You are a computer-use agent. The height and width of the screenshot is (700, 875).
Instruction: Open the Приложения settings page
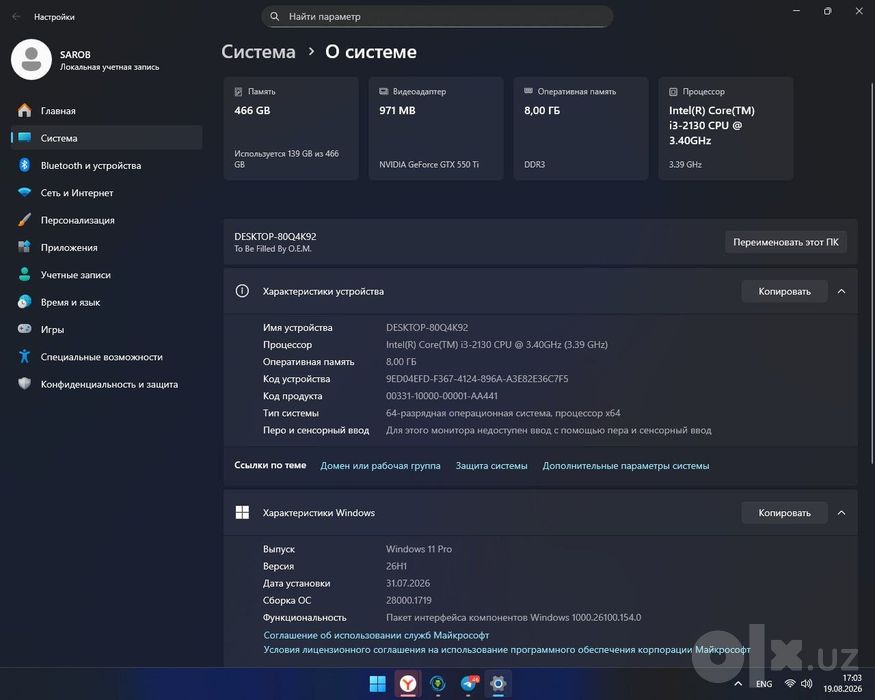click(x=106, y=247)
